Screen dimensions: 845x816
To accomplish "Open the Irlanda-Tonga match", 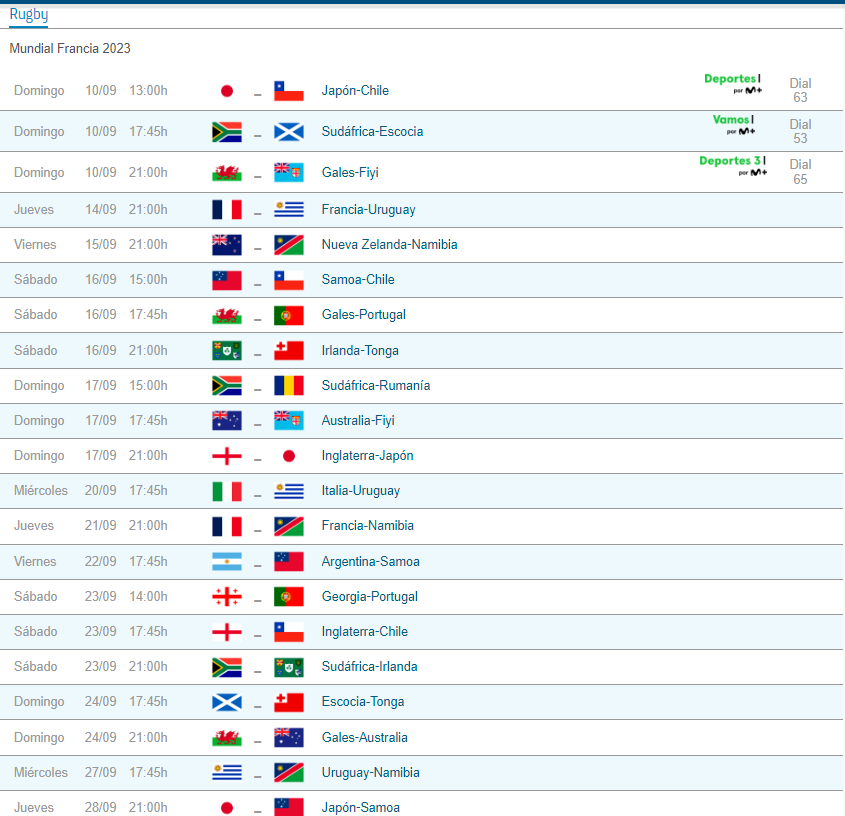I will [x=360, y=351].
